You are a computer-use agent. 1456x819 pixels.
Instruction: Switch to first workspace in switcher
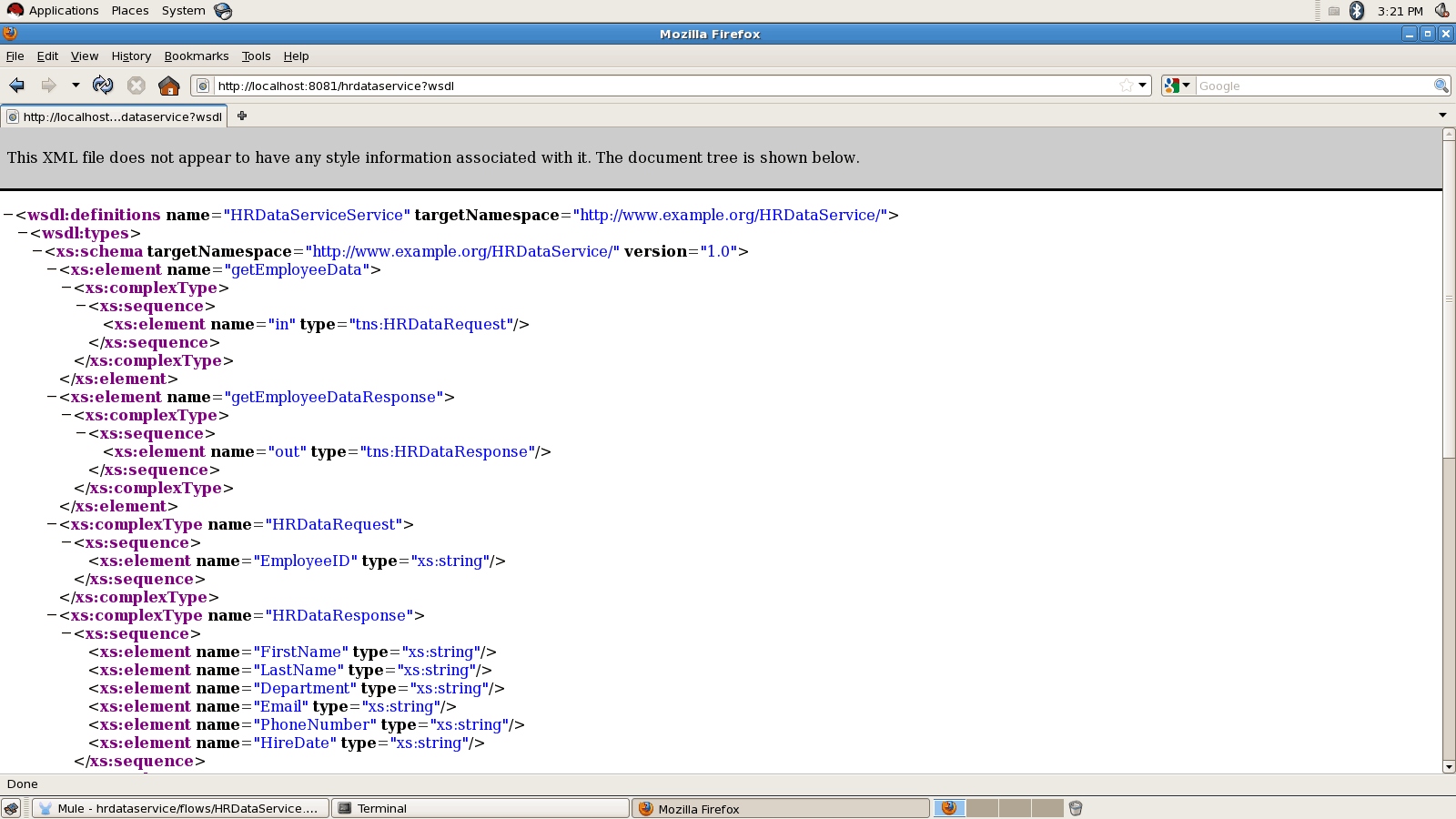949,808
